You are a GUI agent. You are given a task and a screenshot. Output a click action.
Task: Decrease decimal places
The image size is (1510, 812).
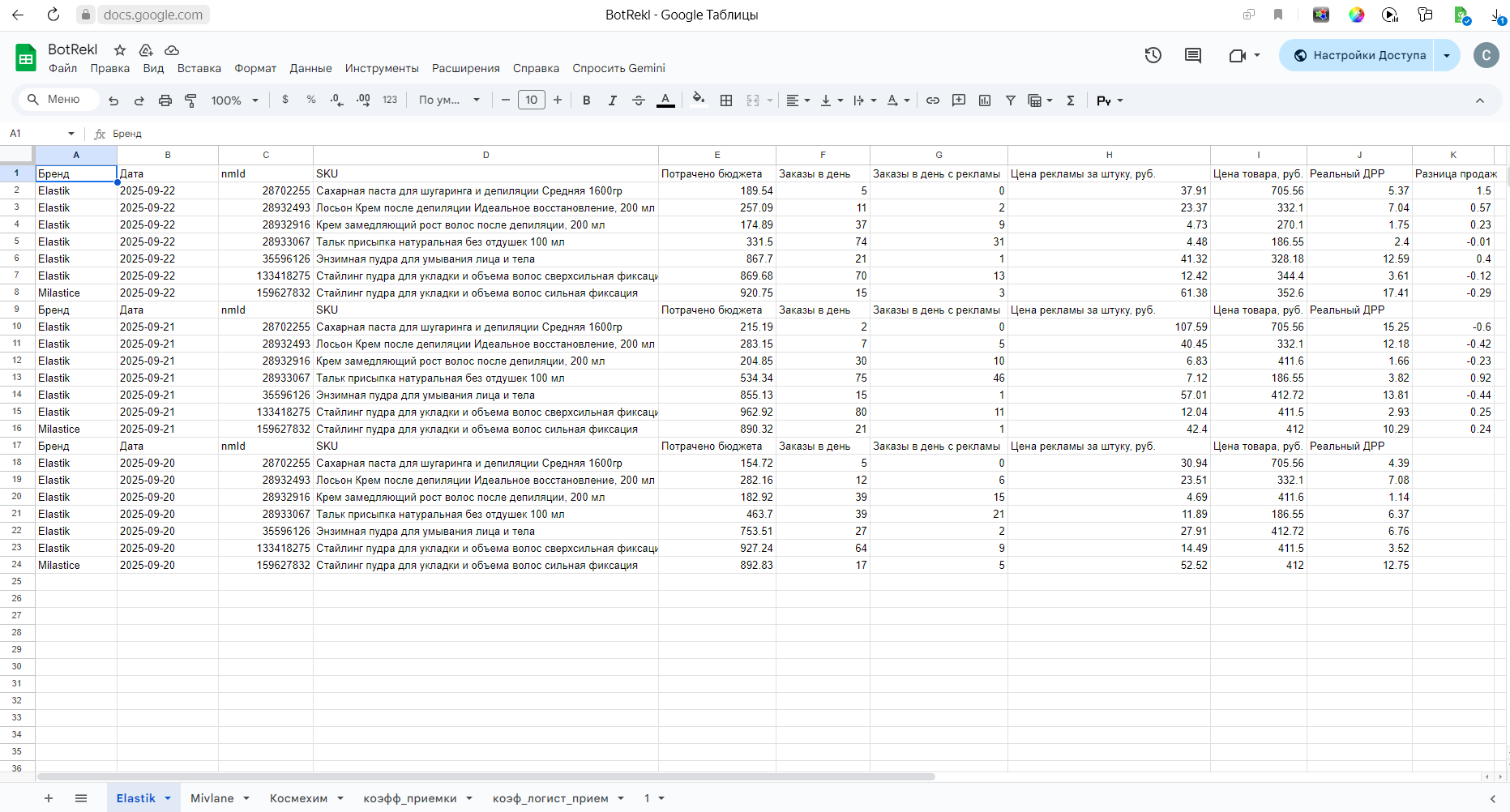[x=337, y=100]
